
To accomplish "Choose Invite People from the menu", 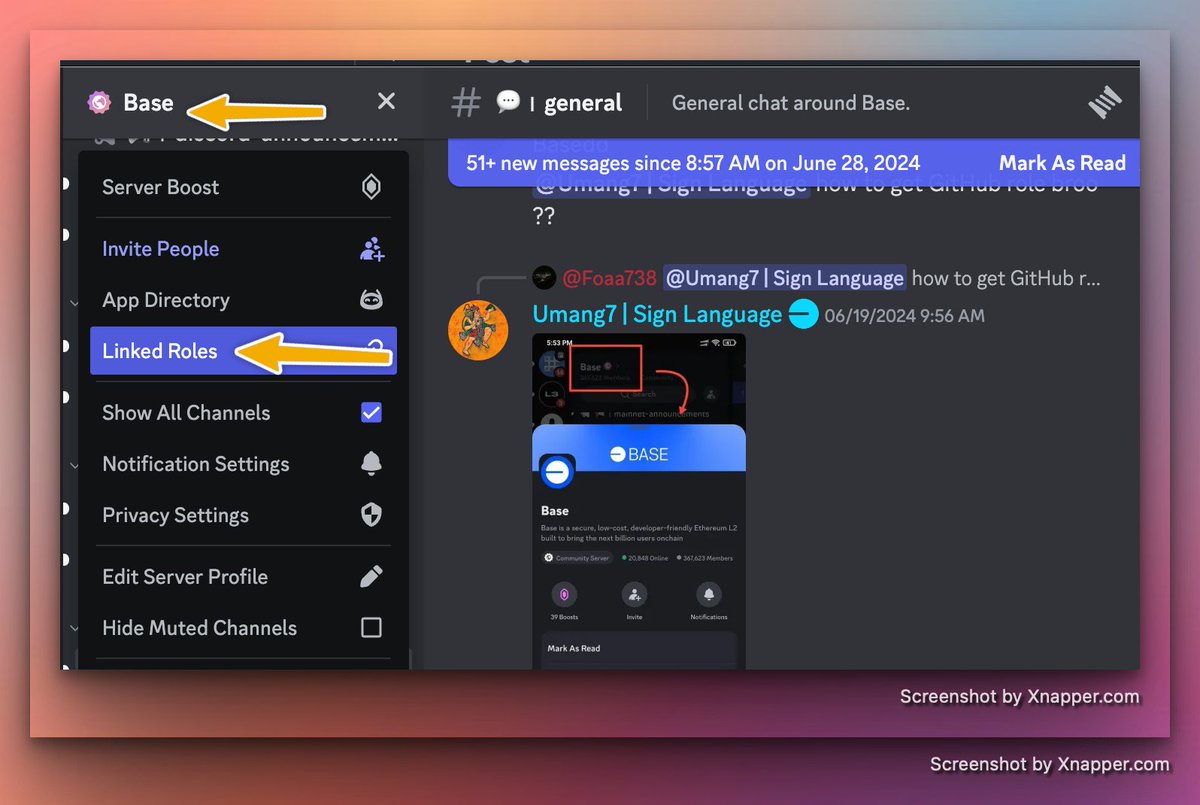I will tap(243, 249).
